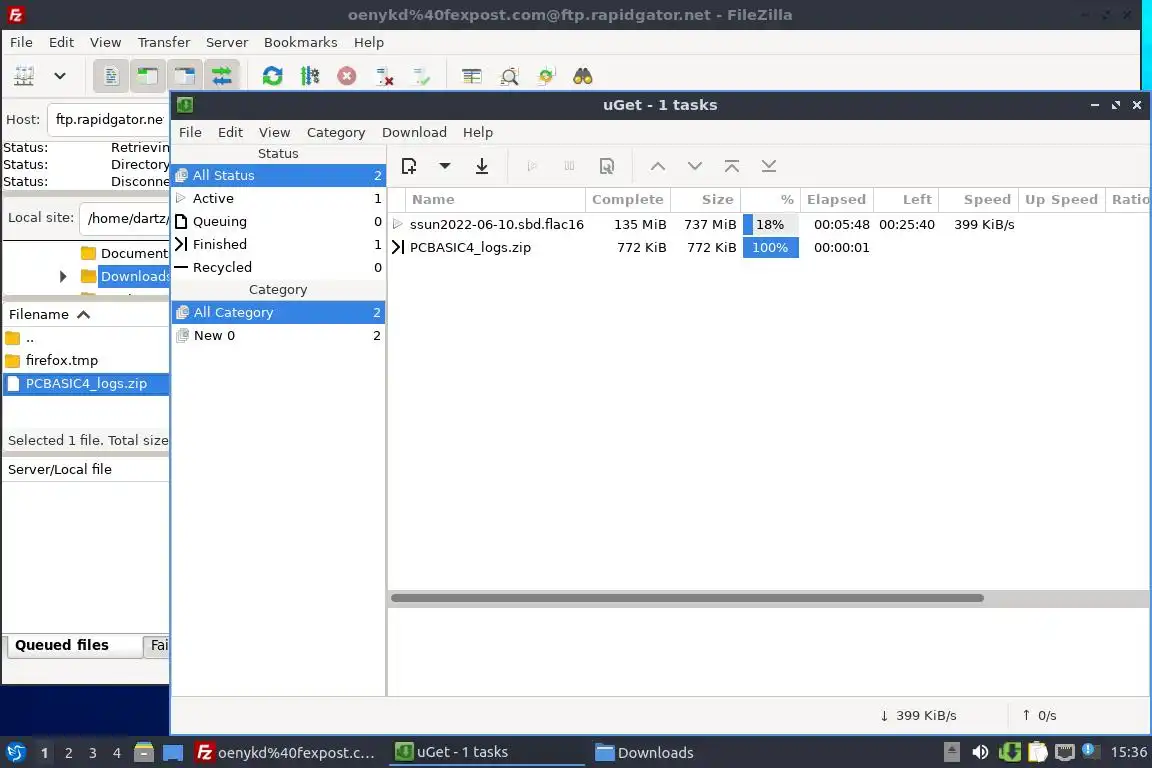Click the volume icon in system tray
The width and height of the screenshot is (1152, 768).
tap(979, 752)
